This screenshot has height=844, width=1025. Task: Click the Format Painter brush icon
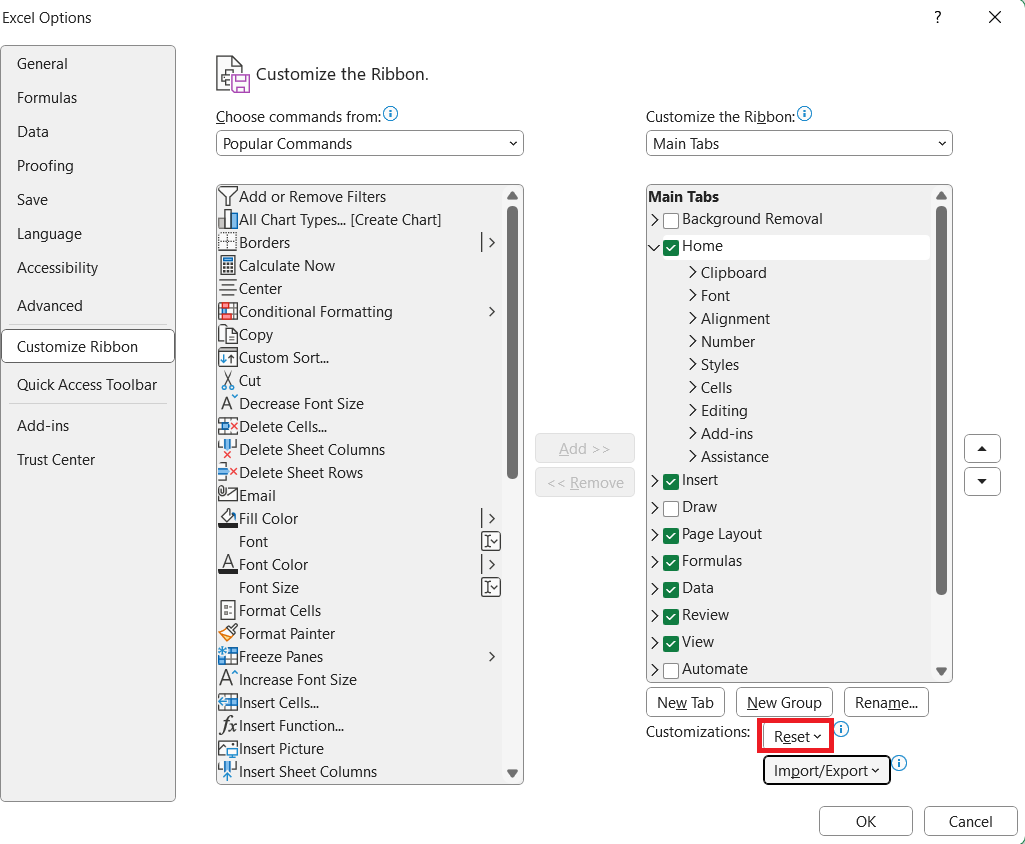point(227,633)
